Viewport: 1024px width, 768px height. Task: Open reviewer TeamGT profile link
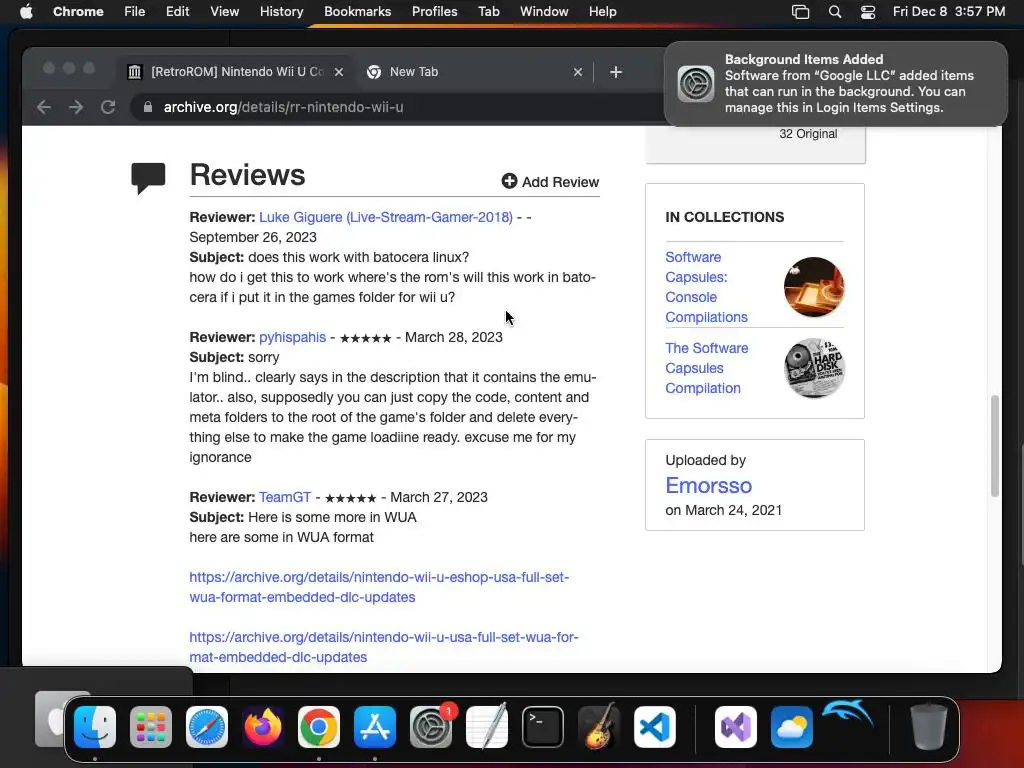coord(285,497)
